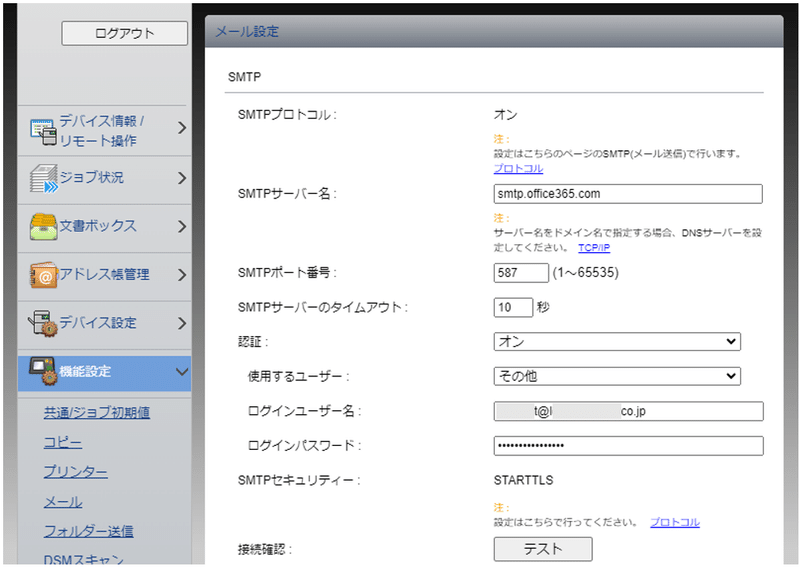
Task: Click the SMTPプロトコル オン value
Action: point(506,115)
